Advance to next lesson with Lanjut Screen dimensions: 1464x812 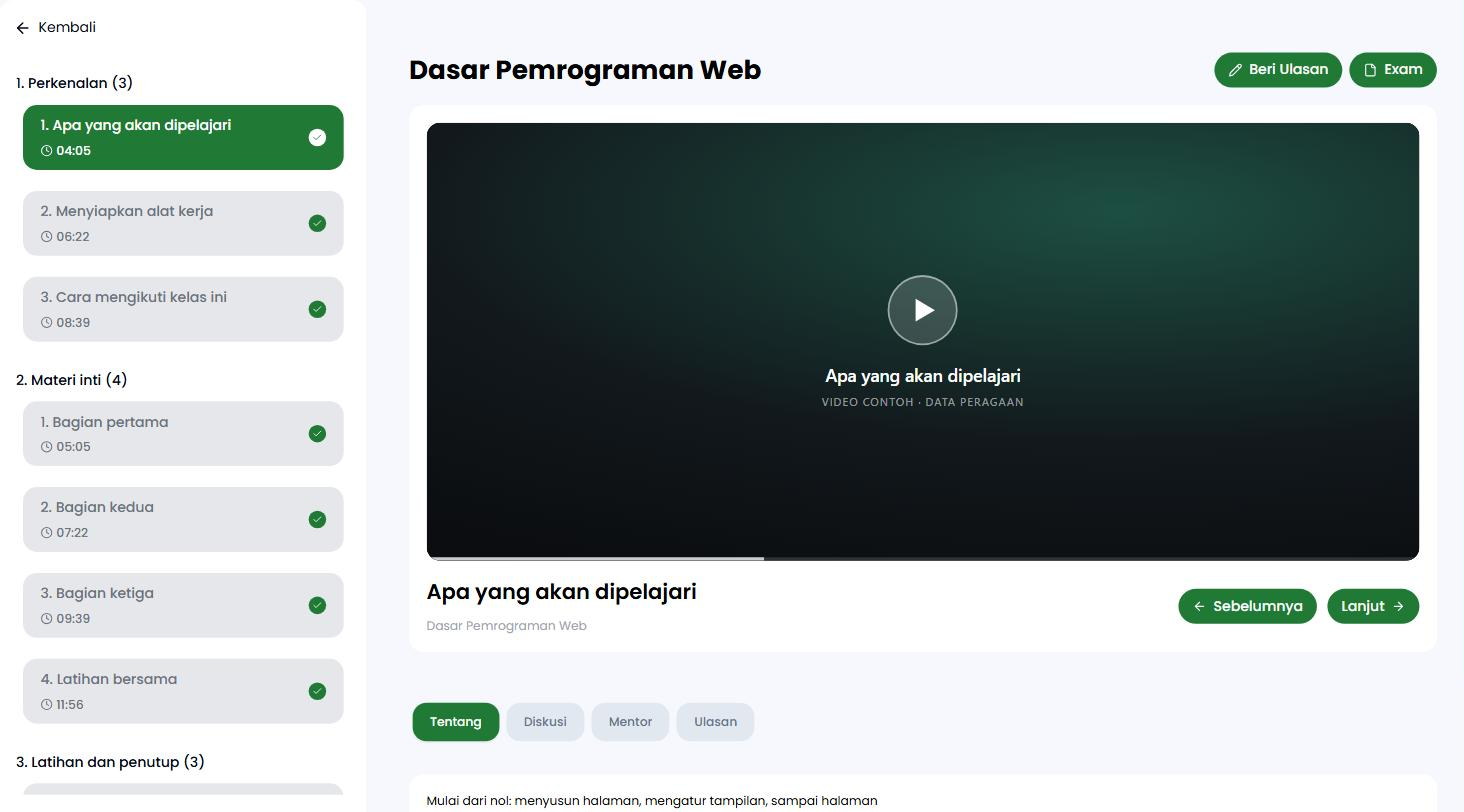point(1373,606)
